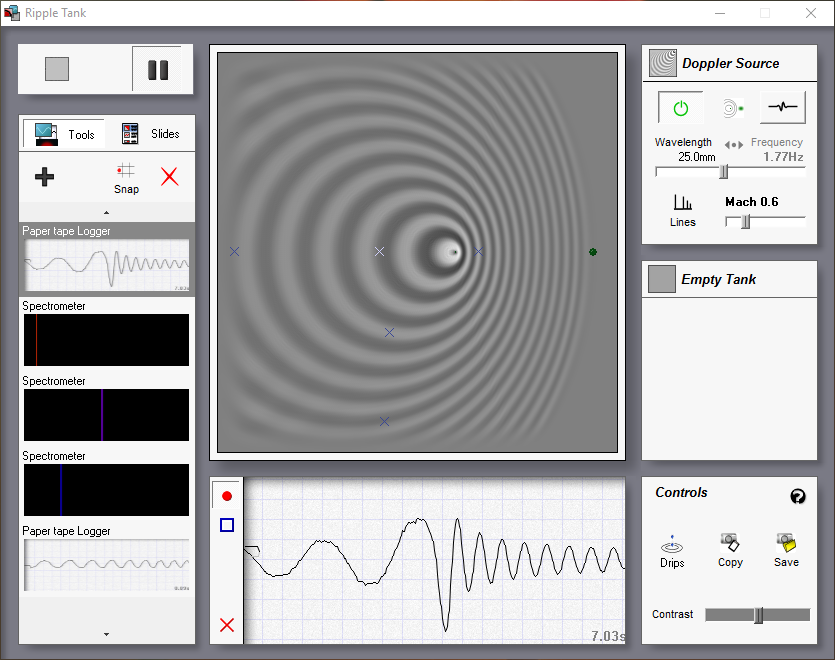Click the moving-source ripple icon
Image resolution: width=835 pixels, height=660 pixels.
(733, 108)
